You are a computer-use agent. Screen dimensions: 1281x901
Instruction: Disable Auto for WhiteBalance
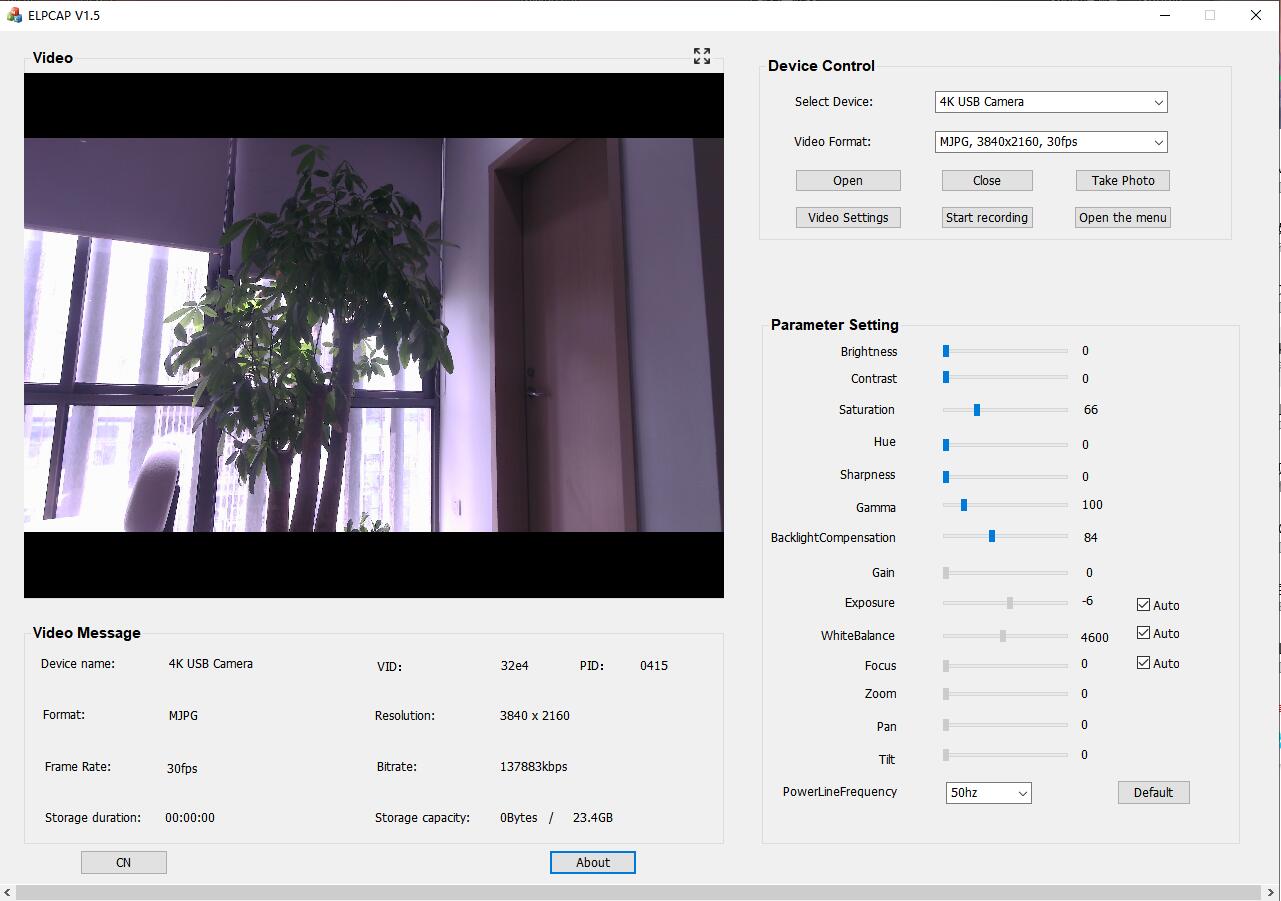[1143, 633]
